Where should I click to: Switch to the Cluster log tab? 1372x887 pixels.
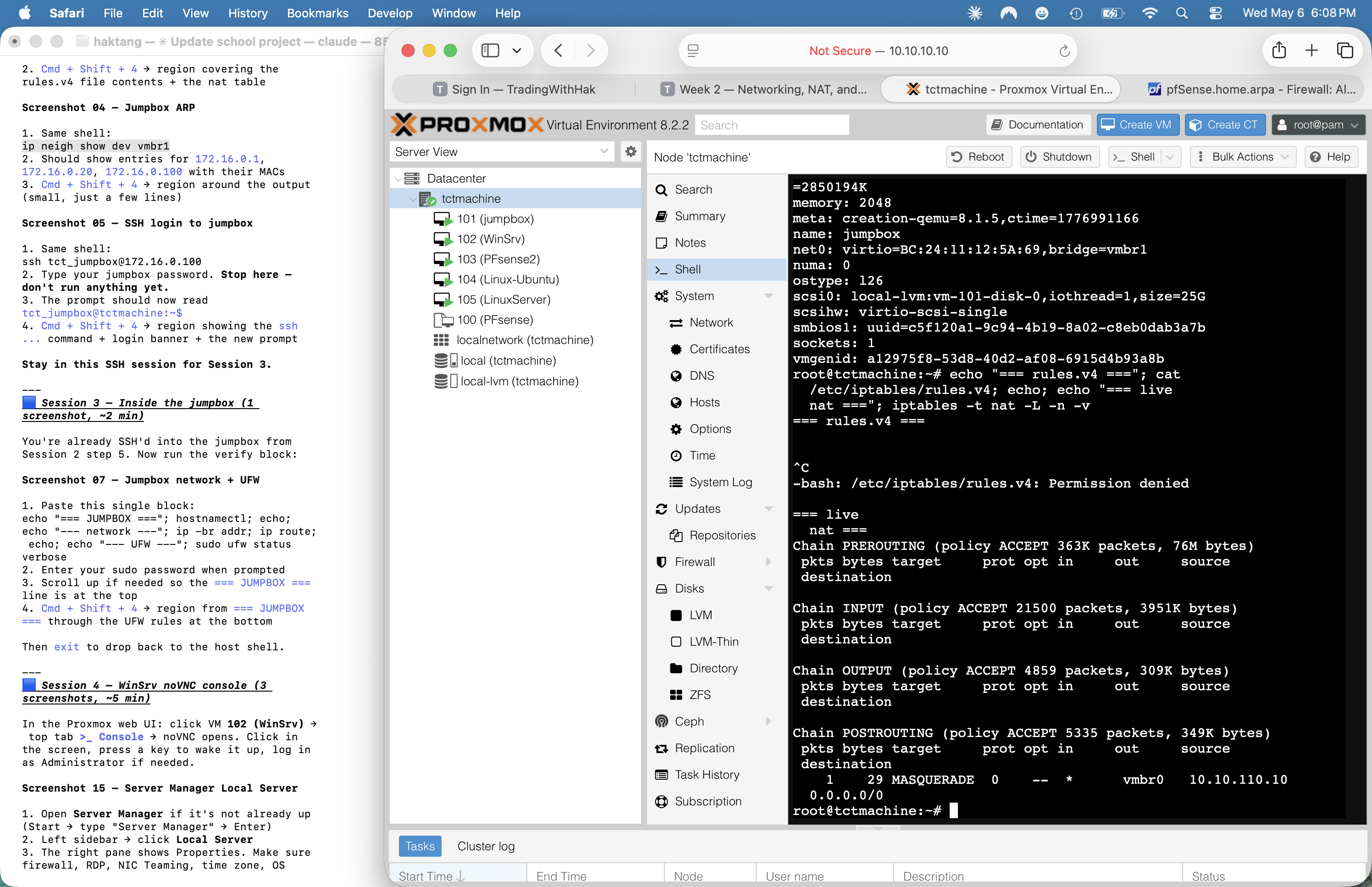[486, 846]
